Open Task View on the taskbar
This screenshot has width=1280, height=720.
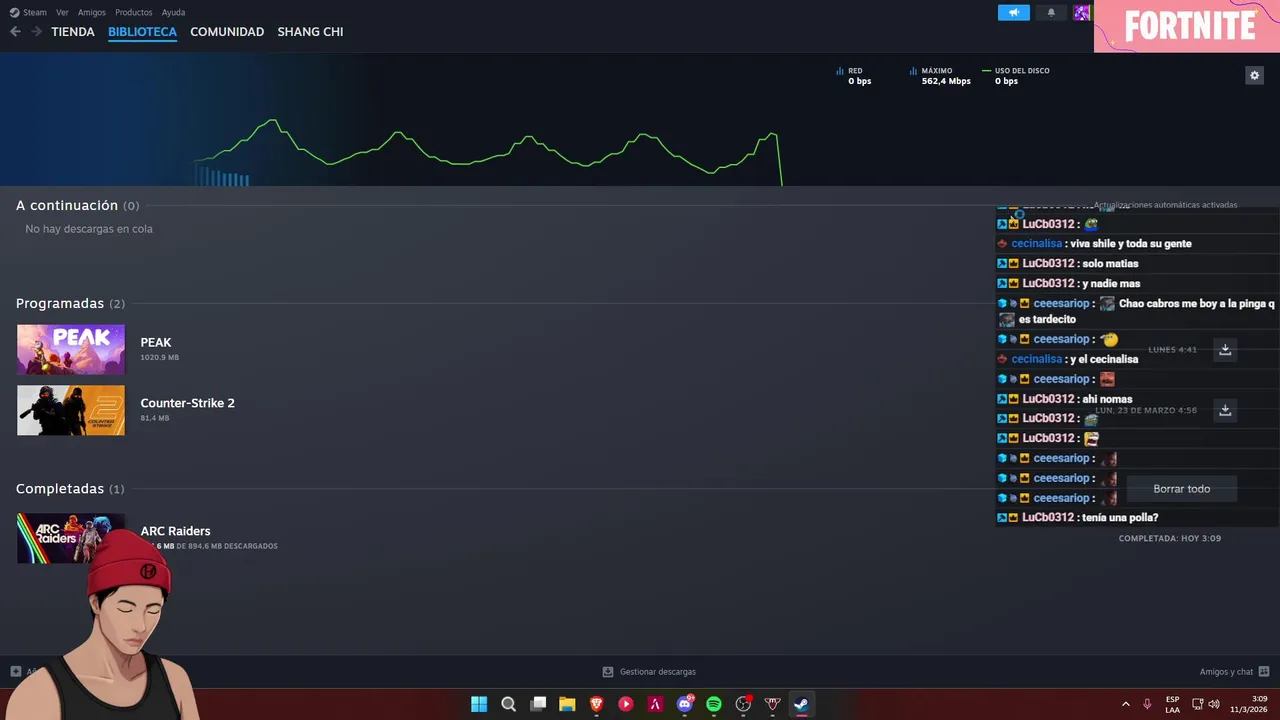pyautogui.click(x=538, y=704)
